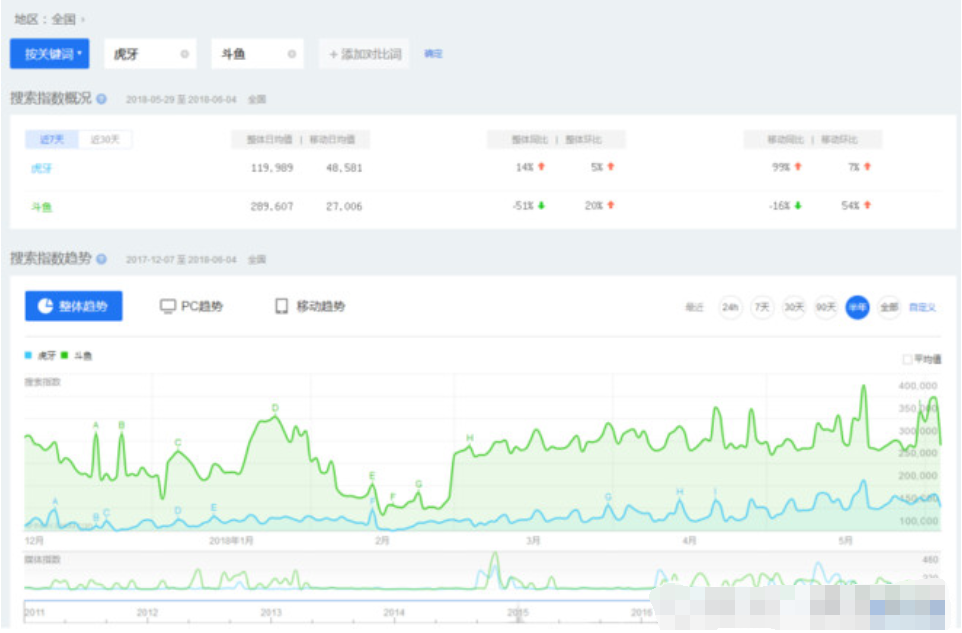Screen dimensions: 962x633
Task: Click the 整体日均值 column header
Action: click(x=269, y=140)
